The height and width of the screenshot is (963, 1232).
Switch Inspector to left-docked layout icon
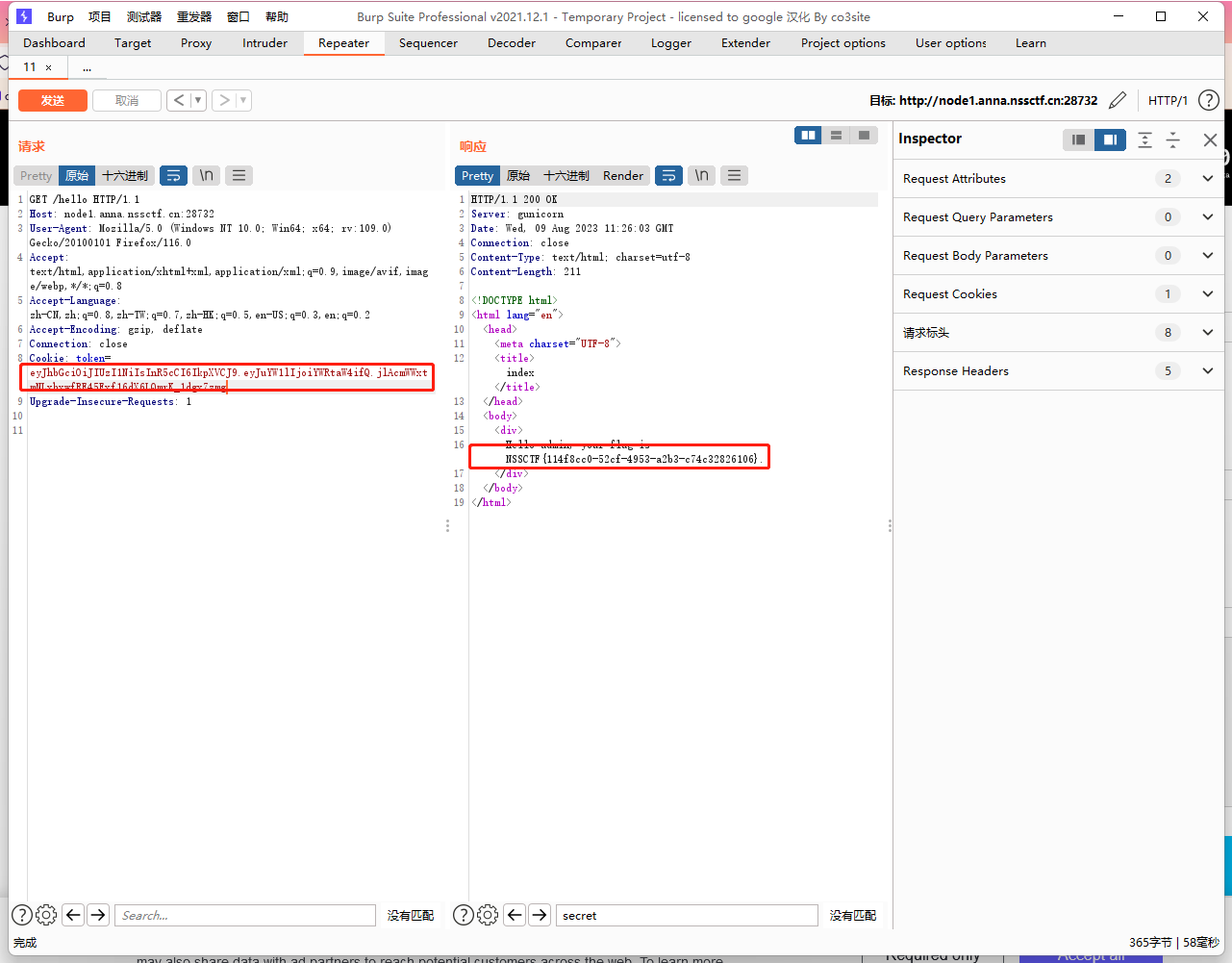point(1078,139)
